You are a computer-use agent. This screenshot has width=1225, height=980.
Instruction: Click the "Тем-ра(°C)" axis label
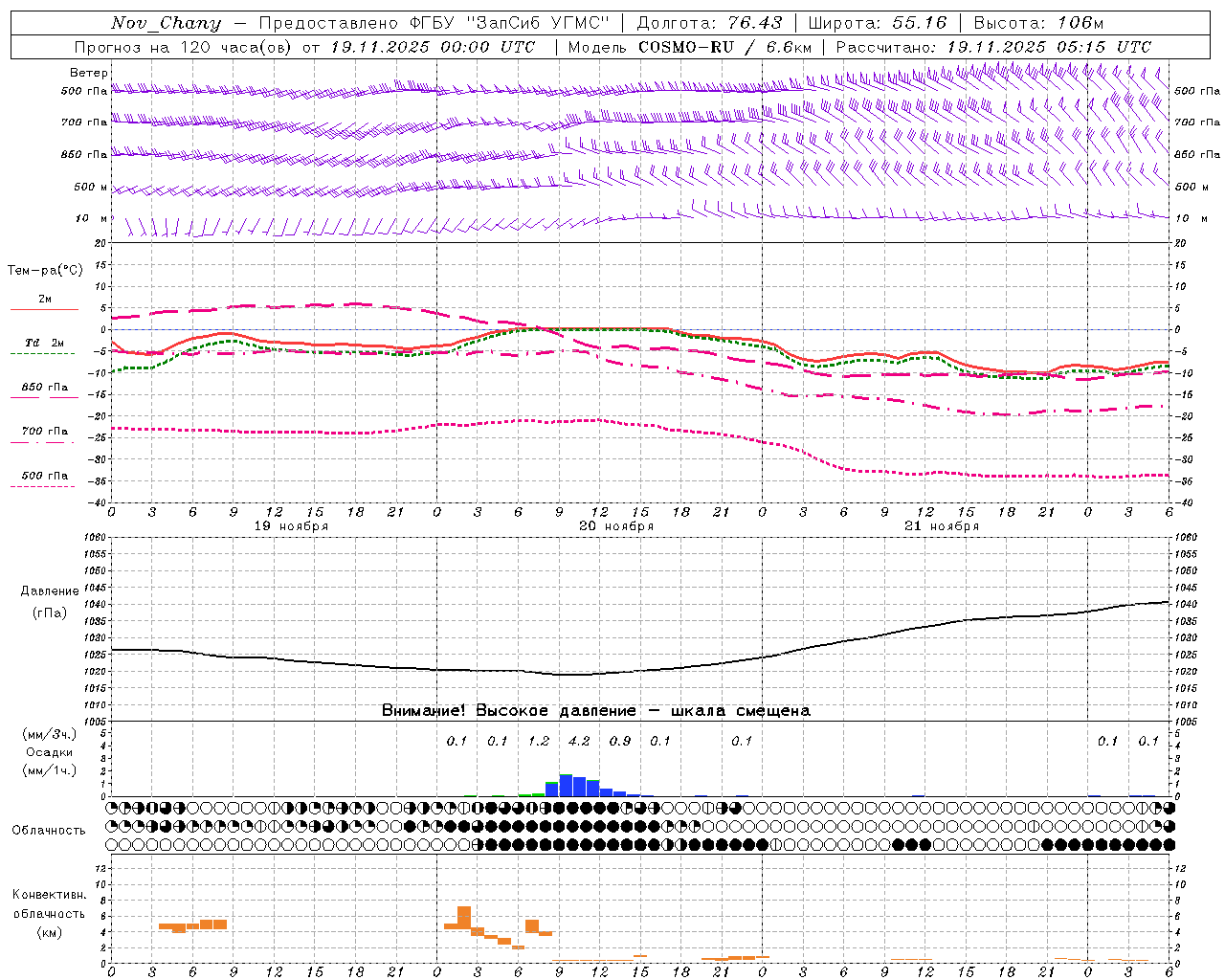click(x=45, y=271)
